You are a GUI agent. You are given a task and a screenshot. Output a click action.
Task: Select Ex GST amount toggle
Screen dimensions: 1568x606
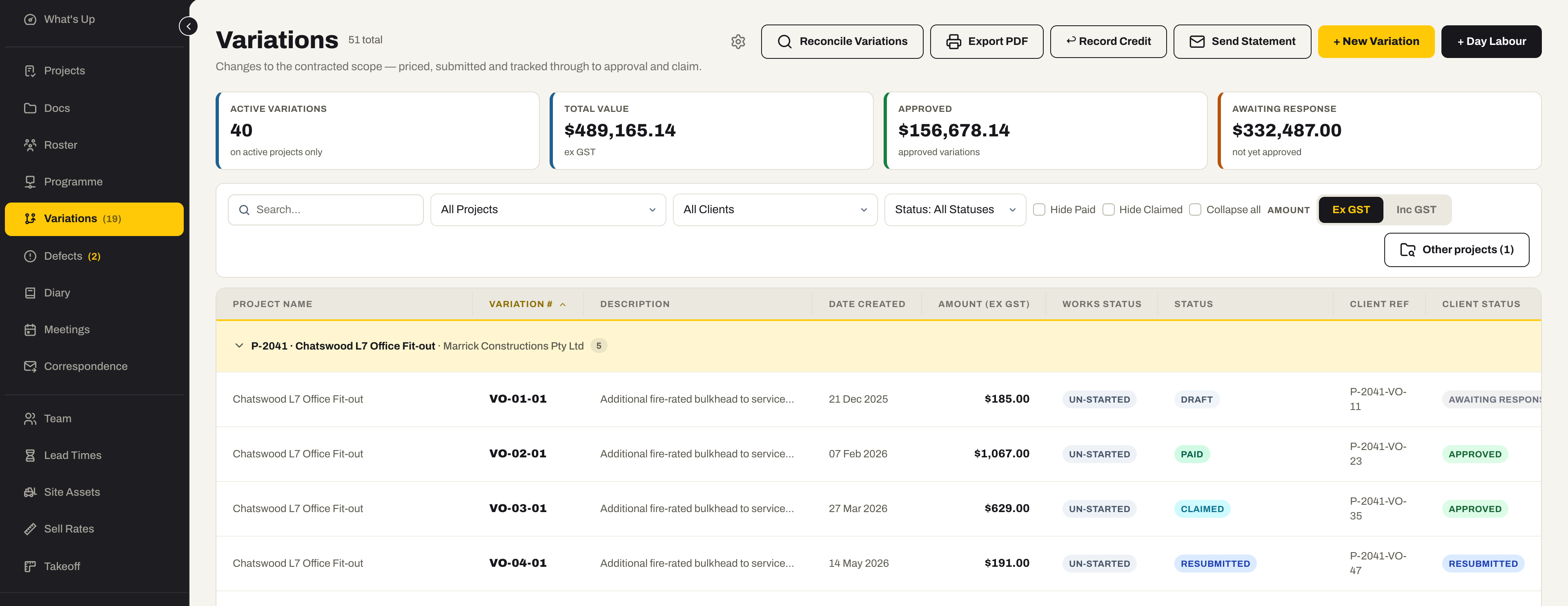coord(1351,209)
